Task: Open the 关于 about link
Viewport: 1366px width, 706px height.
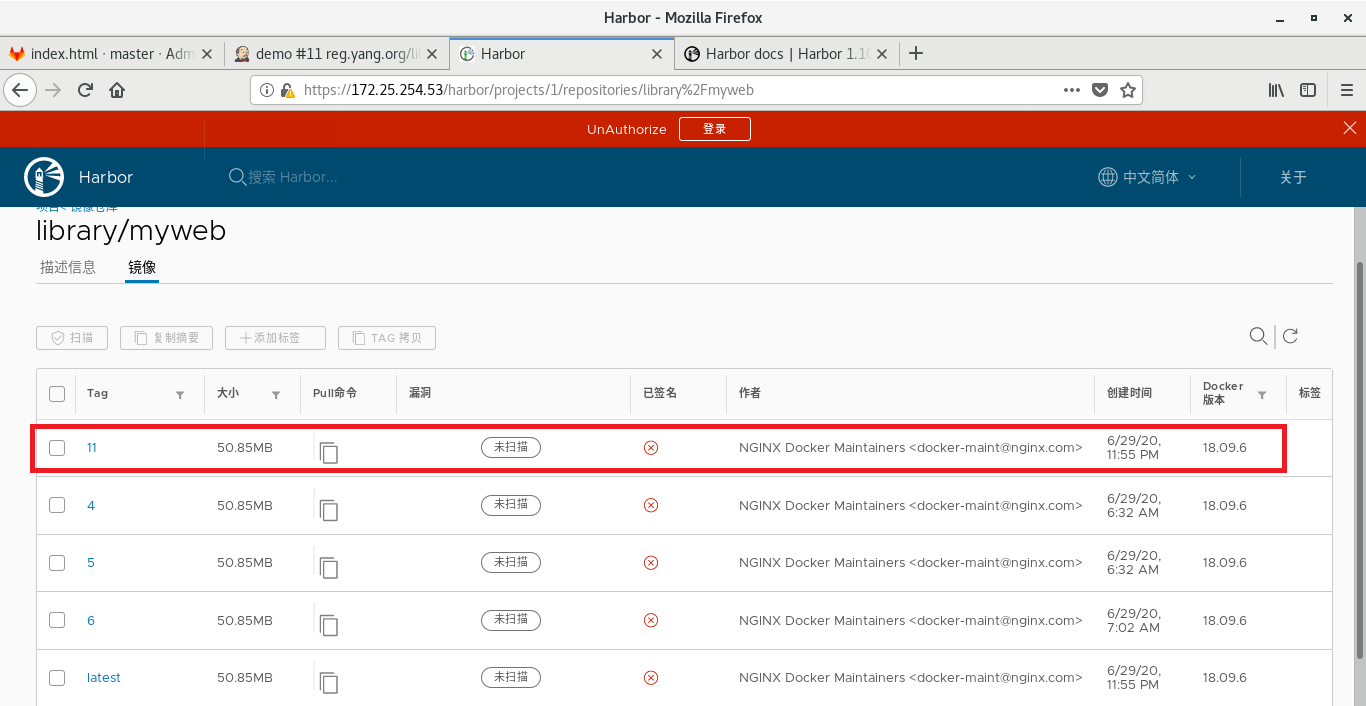Action: click(1293, 177)
